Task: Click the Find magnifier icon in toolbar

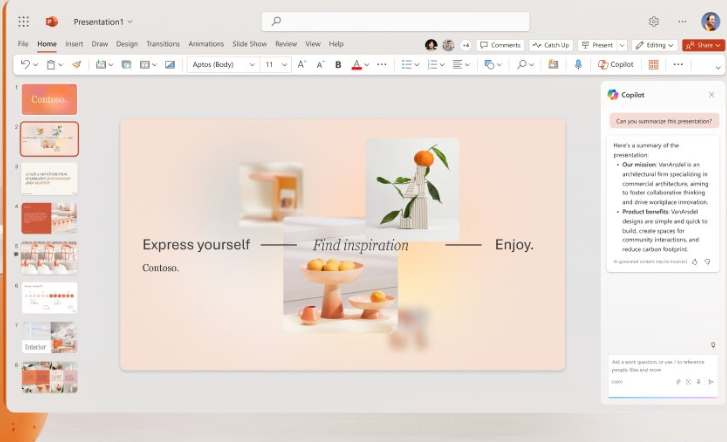Action: pyautogui.click(x=522, y=64)
